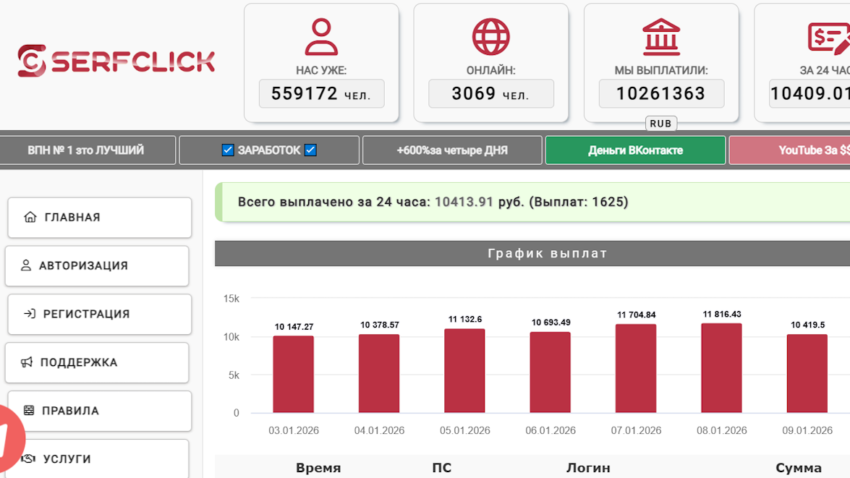Screen dimensions: 850x478
Task: Click the ВПН № 1 это ЛУЧШИЙ banner
Action: pyautogui.click(x=87, y=150)
